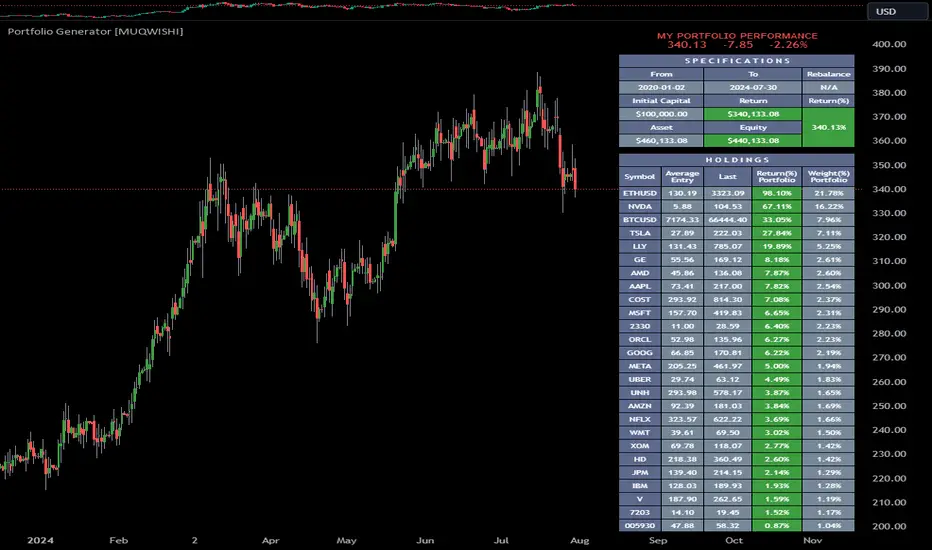Click the Weight(%) Portfolio column header
The height and width of the screenshot is (550, 932).
coord(829,177)
